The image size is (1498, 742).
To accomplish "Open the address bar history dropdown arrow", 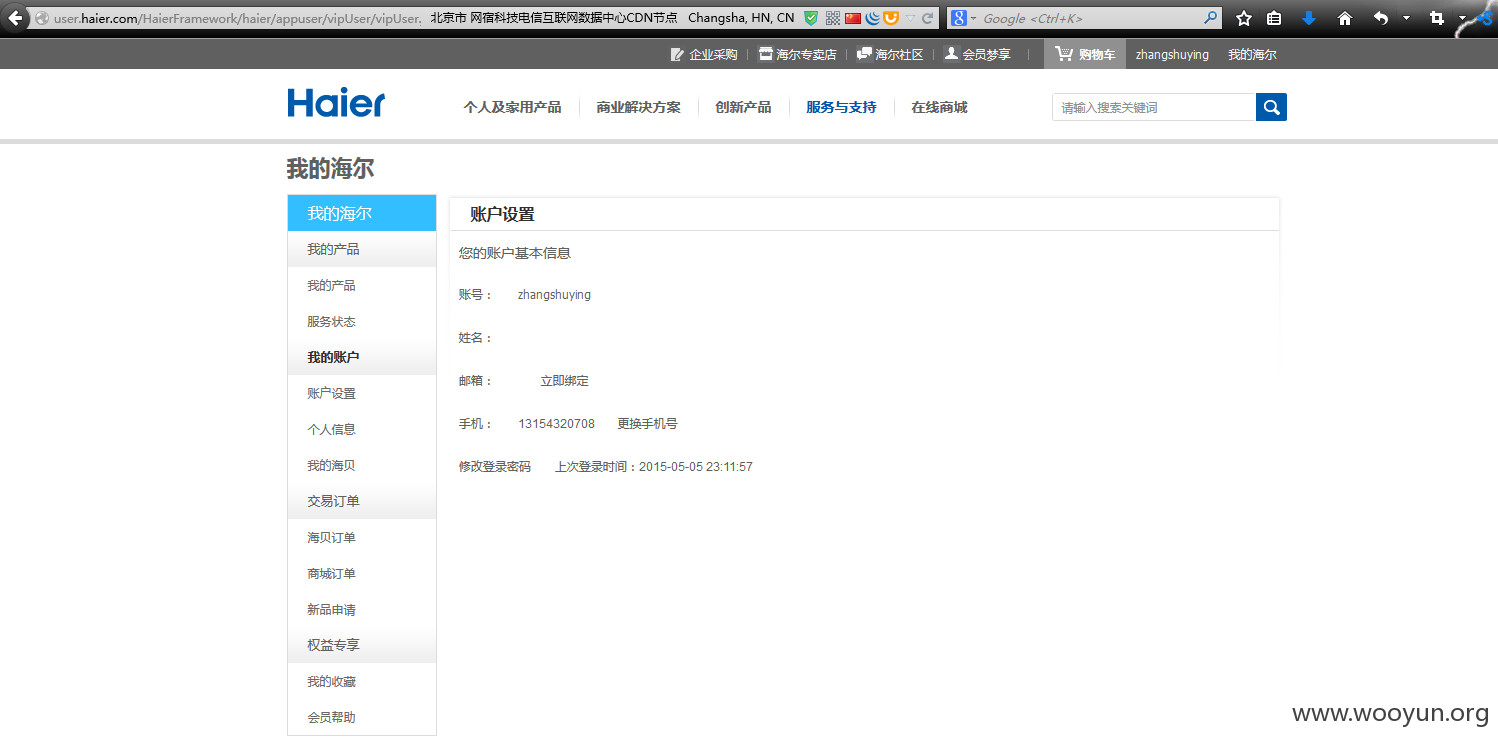I will click(x=910, y=18).
